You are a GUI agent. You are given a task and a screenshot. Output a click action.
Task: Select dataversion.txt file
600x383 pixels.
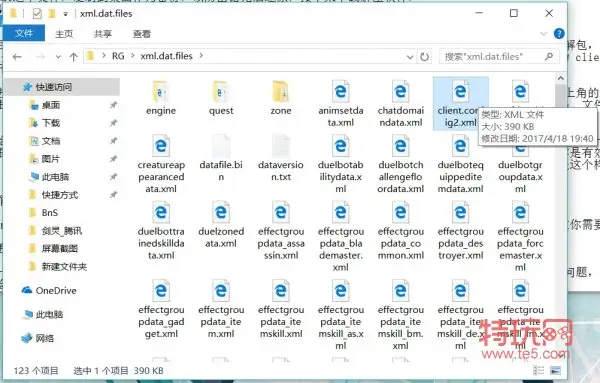point(280,158)
